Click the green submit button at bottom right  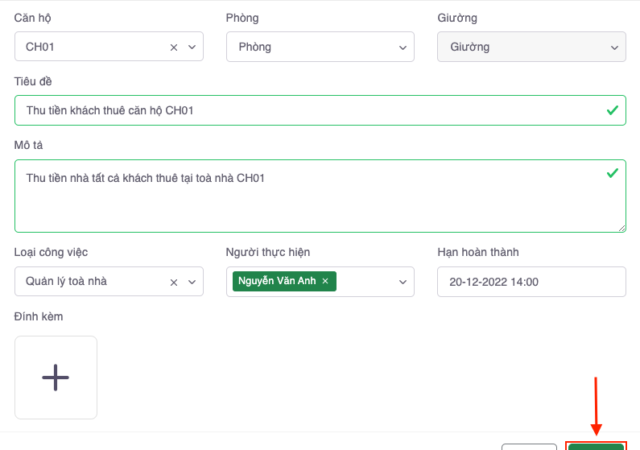[596, 446]
